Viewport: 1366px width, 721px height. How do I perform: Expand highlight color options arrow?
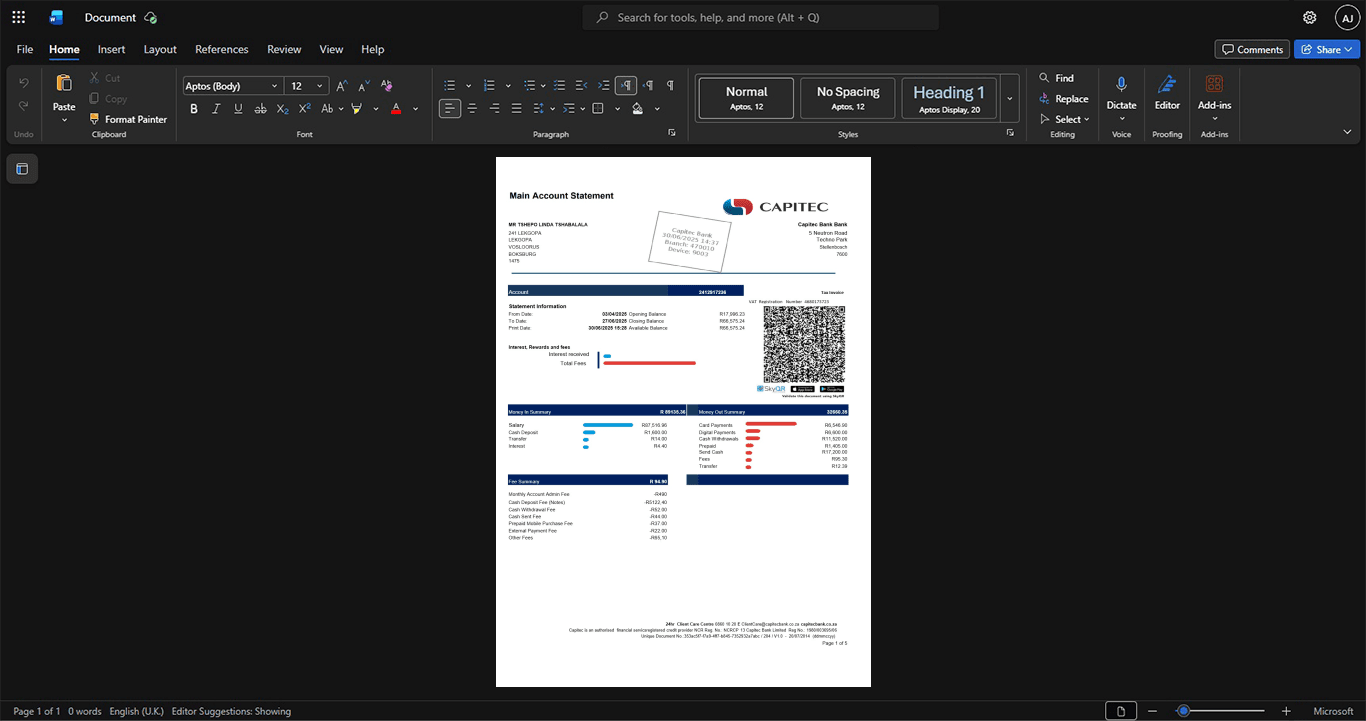(376, 109)
